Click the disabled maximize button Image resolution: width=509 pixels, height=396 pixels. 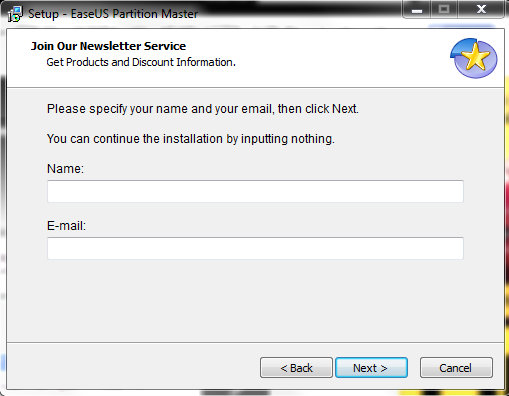444,10
